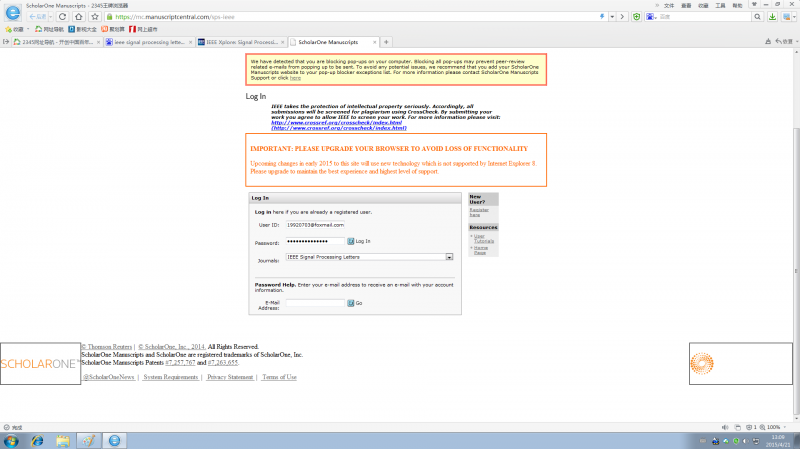
Task: Click the favorites star in bookmarks bar
Action: pyautogui.click(x=8, y=30)
